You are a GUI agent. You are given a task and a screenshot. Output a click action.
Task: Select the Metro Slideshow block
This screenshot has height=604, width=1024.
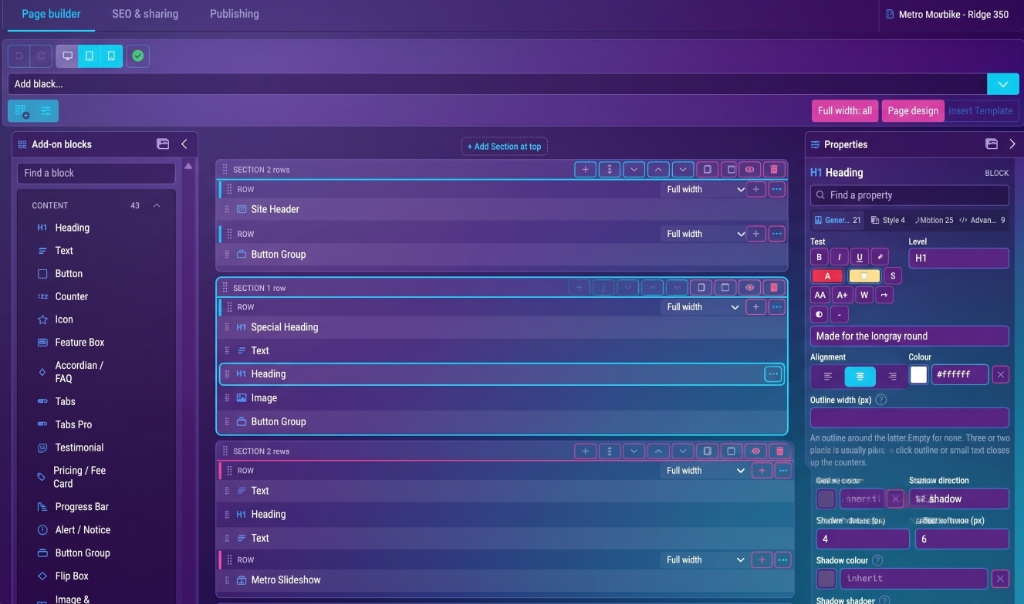coord(505,580)
